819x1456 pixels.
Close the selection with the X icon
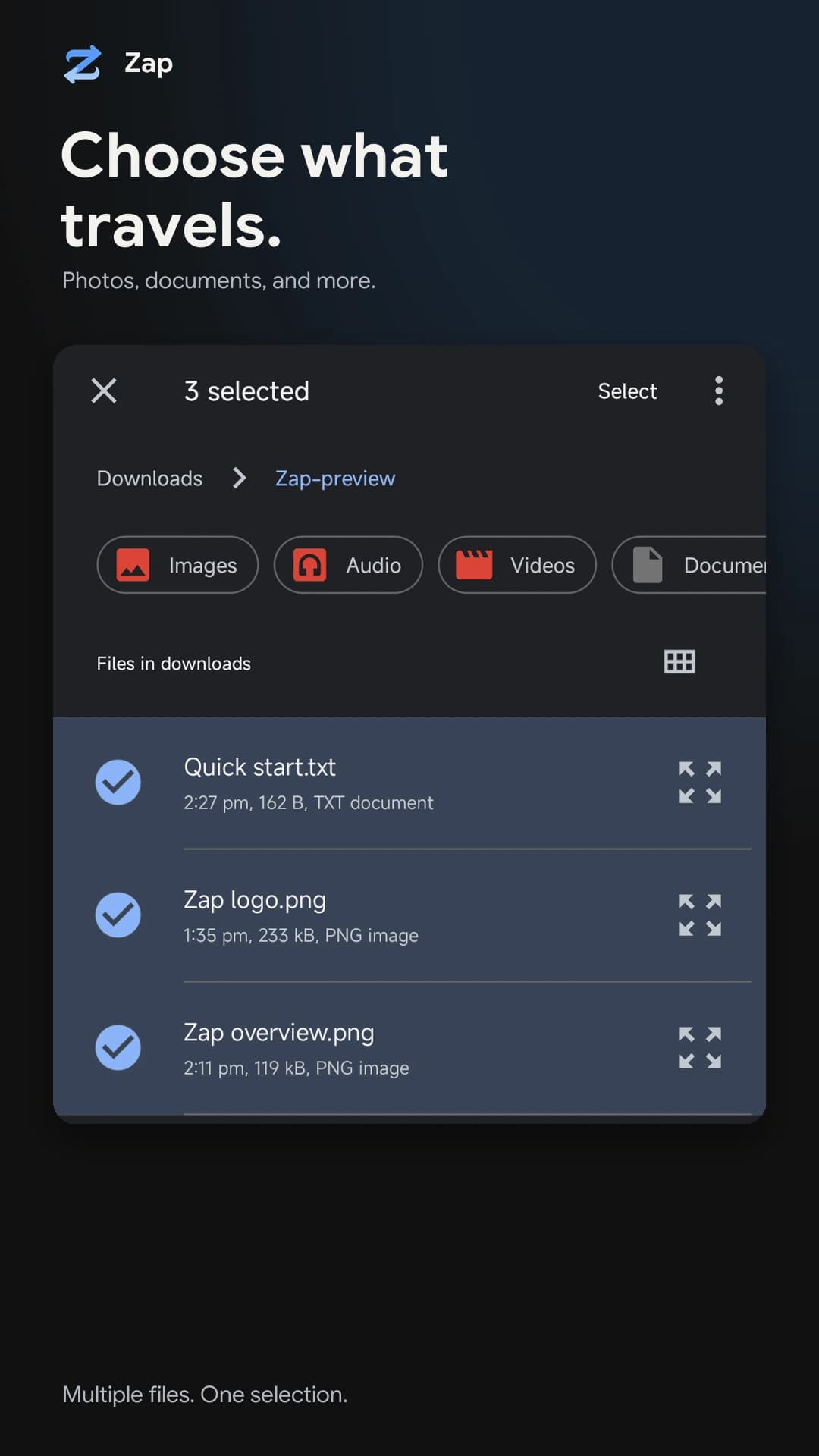(x=104, y=391)
